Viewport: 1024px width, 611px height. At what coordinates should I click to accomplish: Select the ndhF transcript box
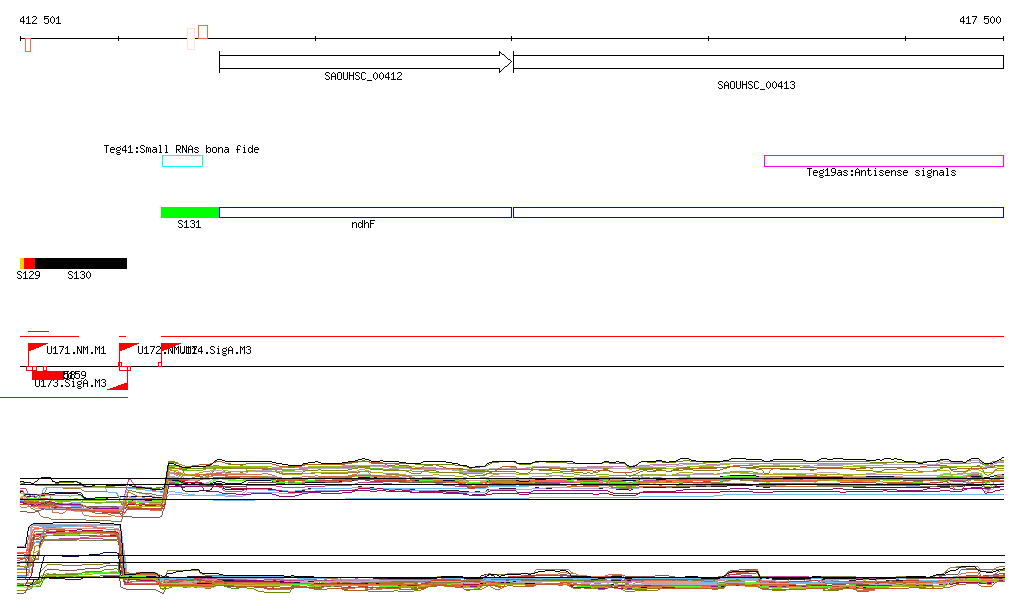pos(365,212)
